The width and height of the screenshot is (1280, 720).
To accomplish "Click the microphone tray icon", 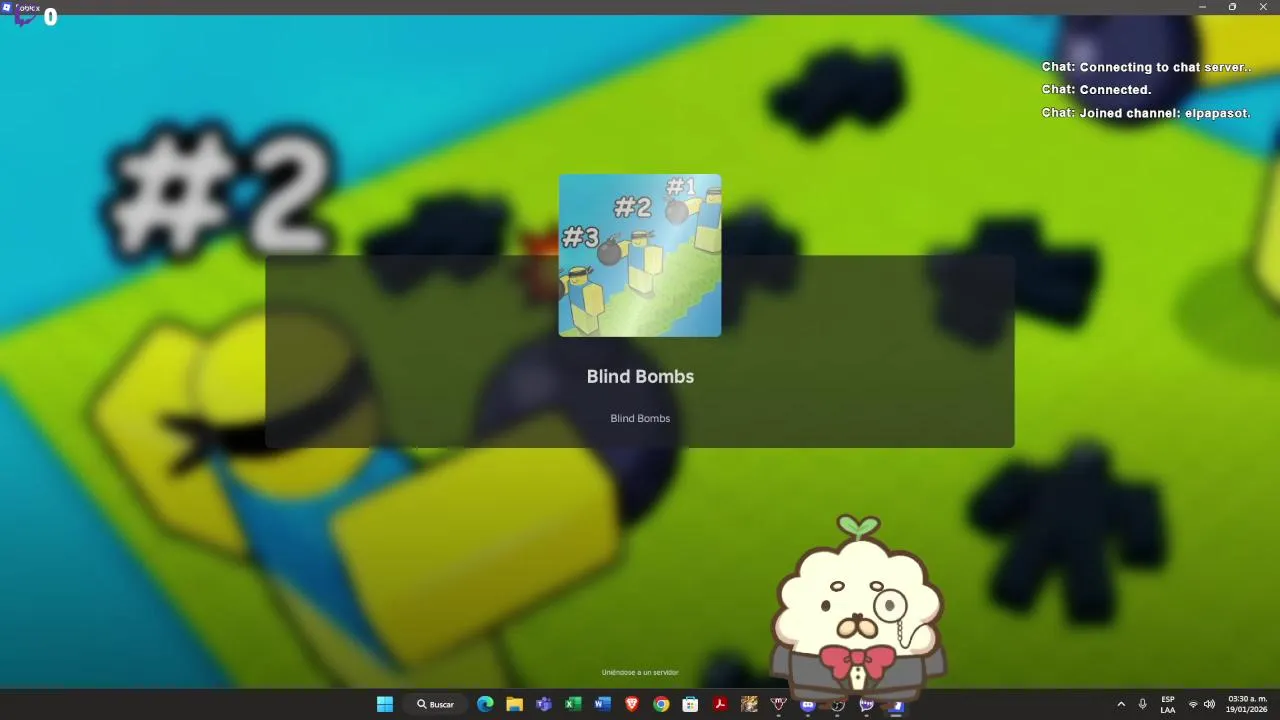I will (x=1143, y=704).
